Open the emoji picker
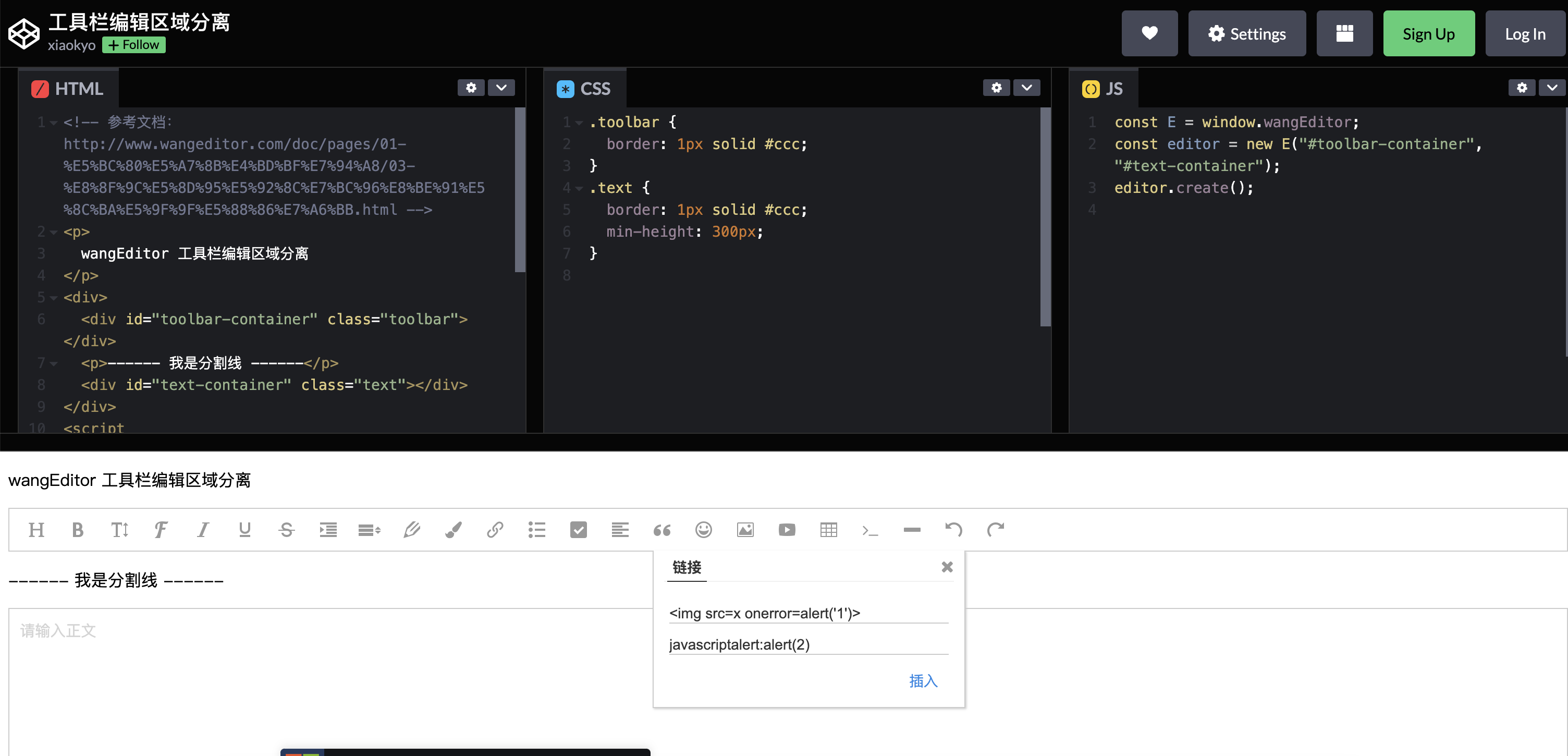1568x756 pixels. 704,530
